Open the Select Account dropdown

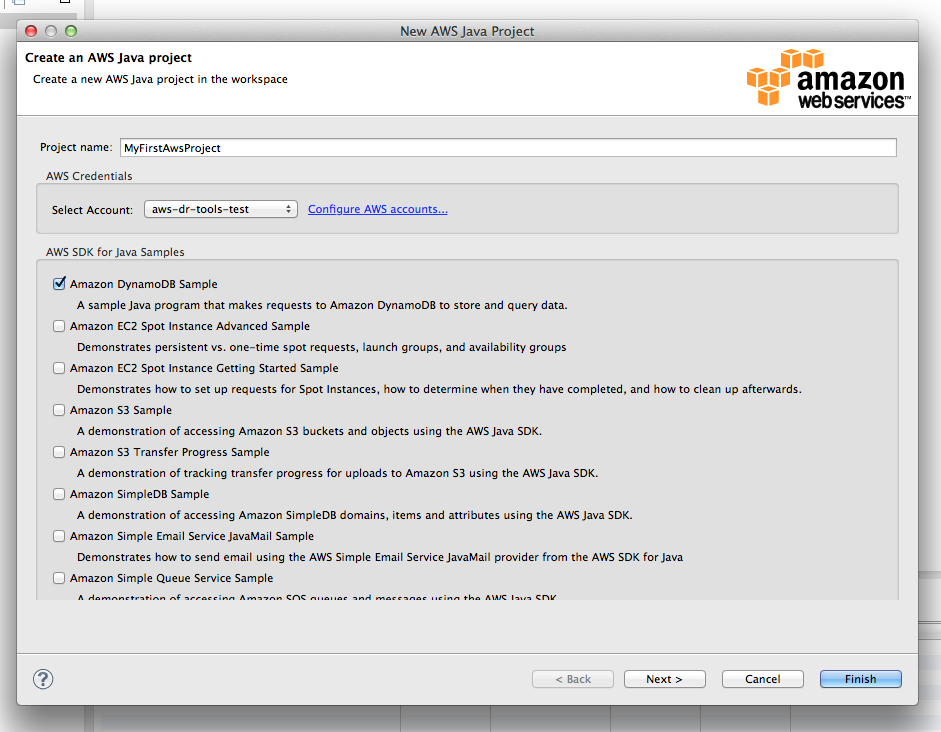coord(221,209)
